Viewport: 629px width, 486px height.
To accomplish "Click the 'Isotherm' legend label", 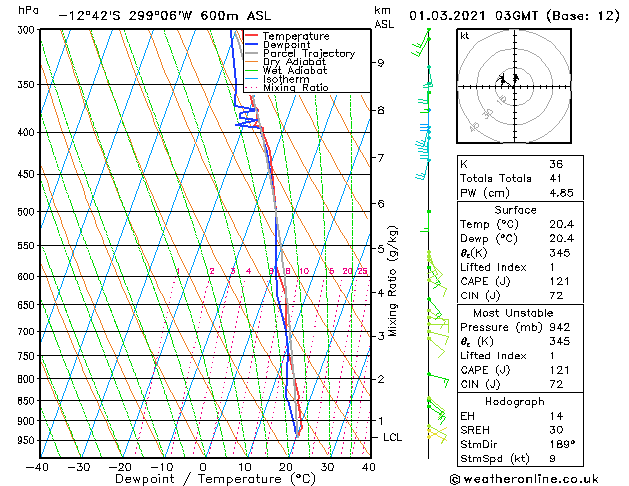I will (x=286, y=79).
